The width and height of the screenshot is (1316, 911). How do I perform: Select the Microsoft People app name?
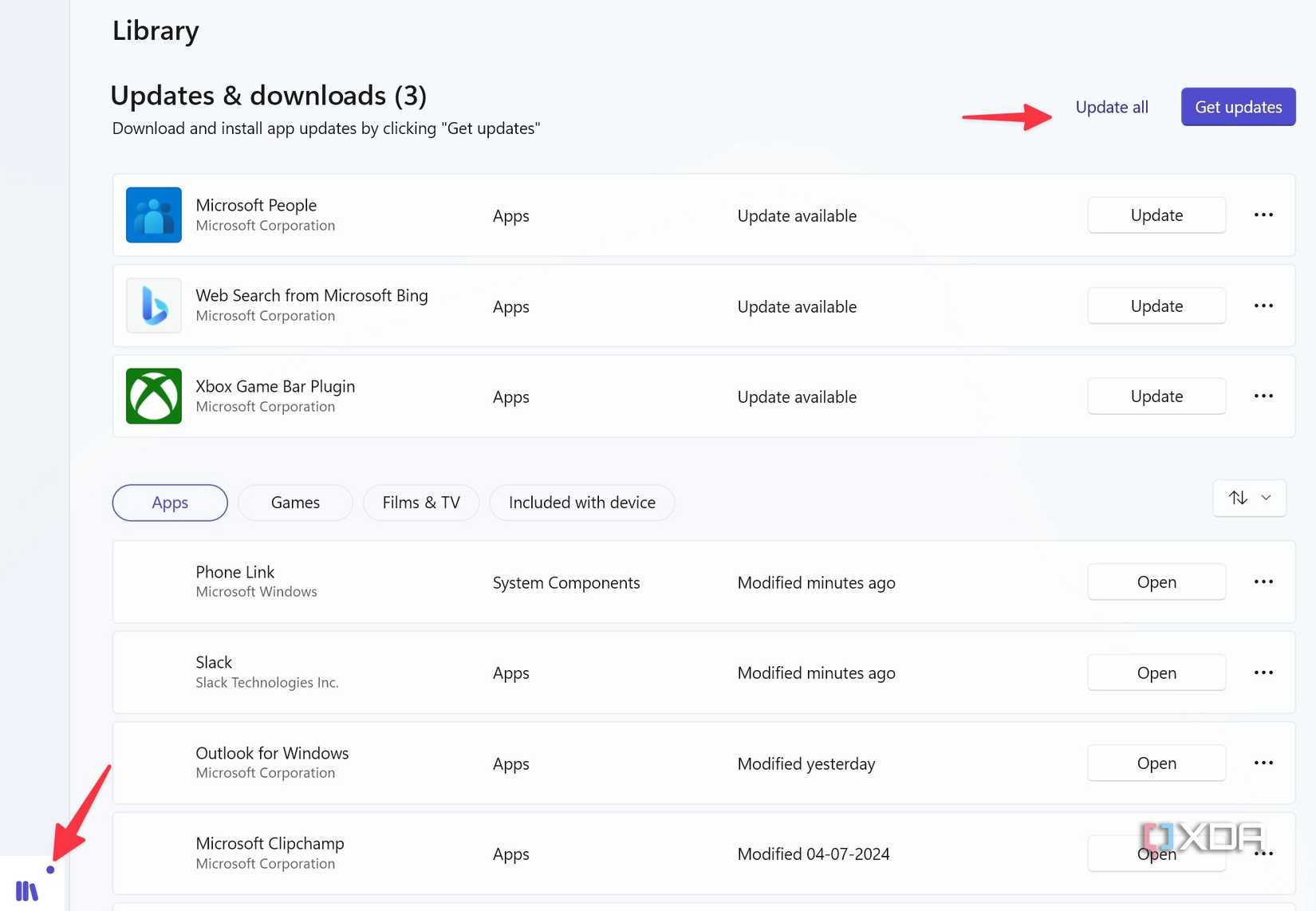click(x=256, y=205)
